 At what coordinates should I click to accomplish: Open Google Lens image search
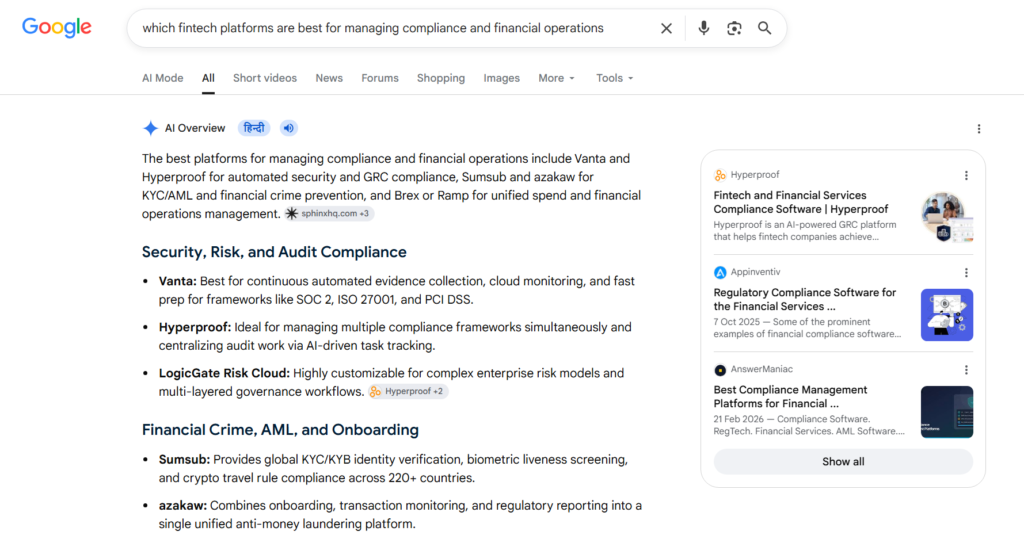pos(734,28)
